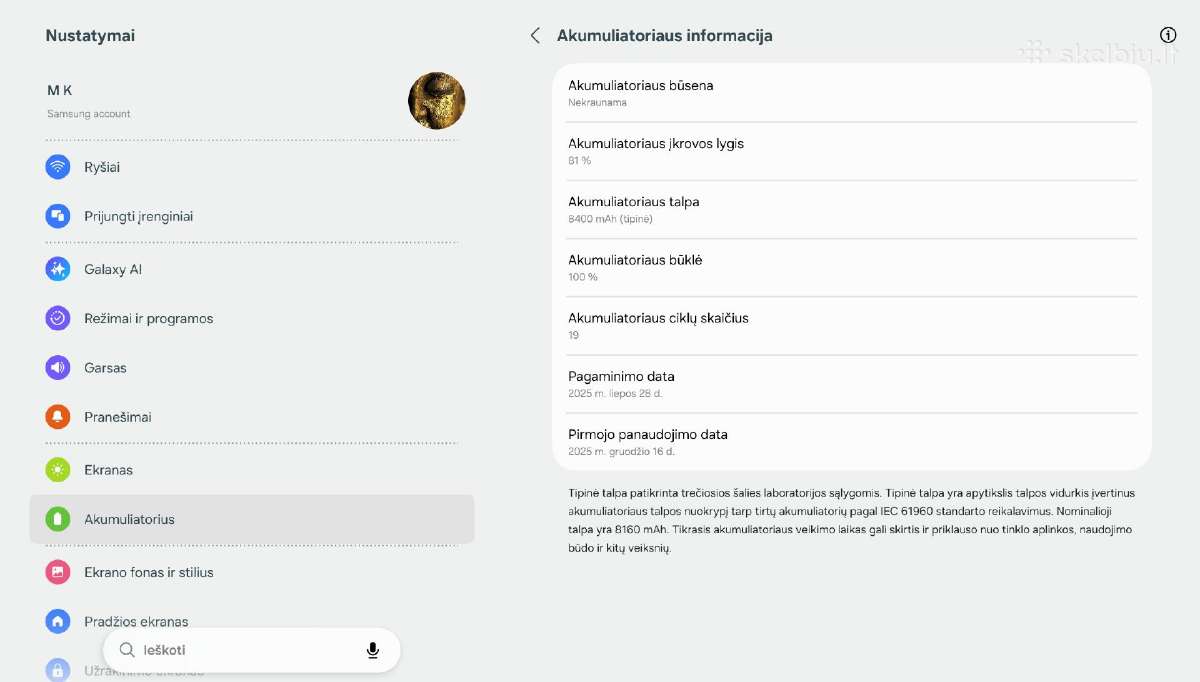
Task: Tap the Režimai ir programos icon
Action: pos(58,318)
